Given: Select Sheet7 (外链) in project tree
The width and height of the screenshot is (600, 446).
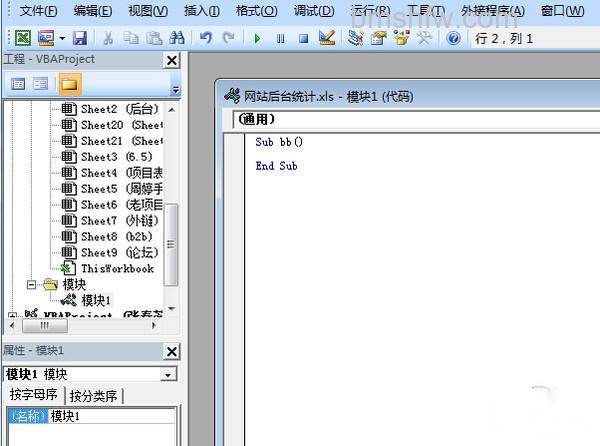Looking at the screenshot, I should 110,221.
